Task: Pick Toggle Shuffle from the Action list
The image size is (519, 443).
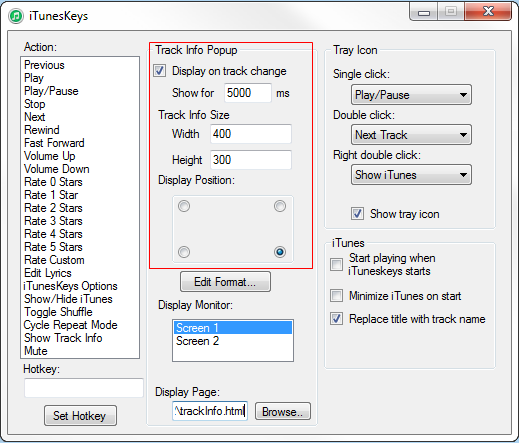Action: [58, 312]
